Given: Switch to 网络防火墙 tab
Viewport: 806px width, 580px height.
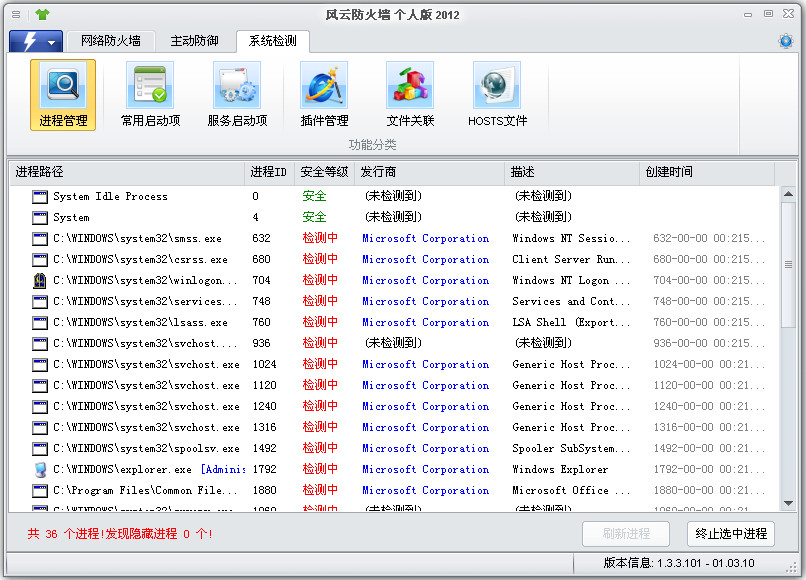Looking at the screenshot, I should pos(111,41).
